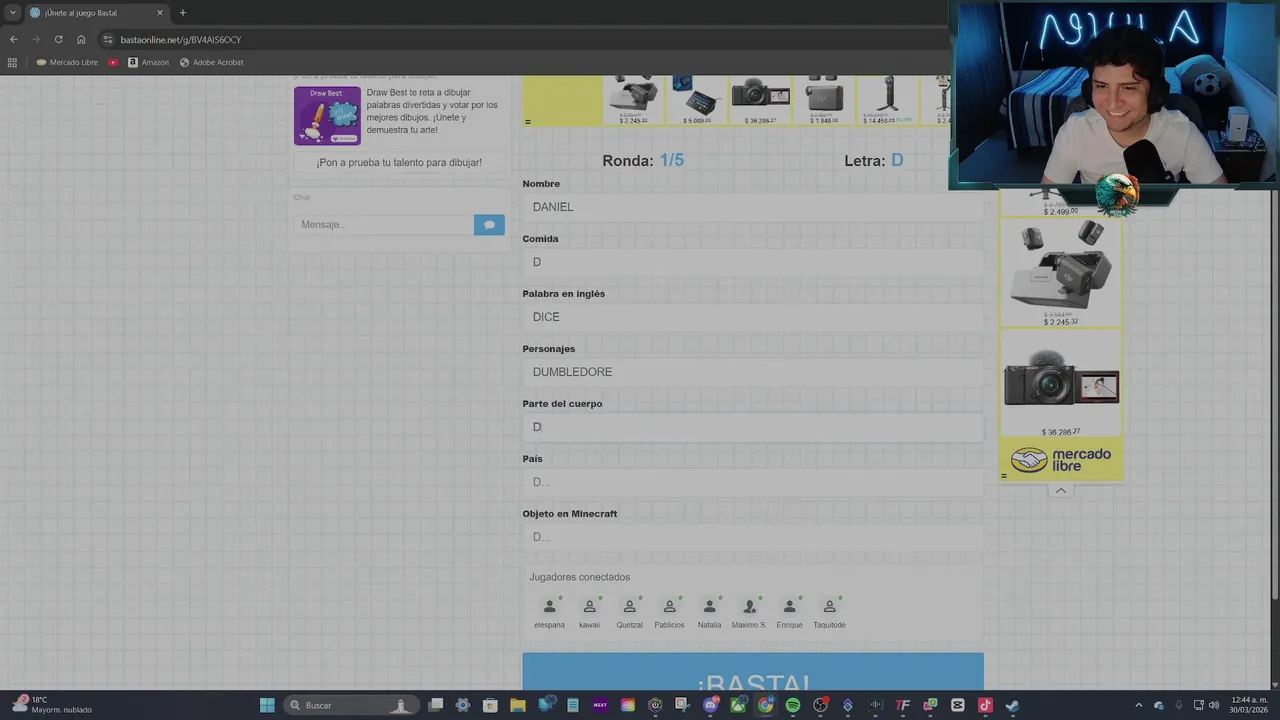Open pink music app icon in taskbar

[x=985, y=705]
